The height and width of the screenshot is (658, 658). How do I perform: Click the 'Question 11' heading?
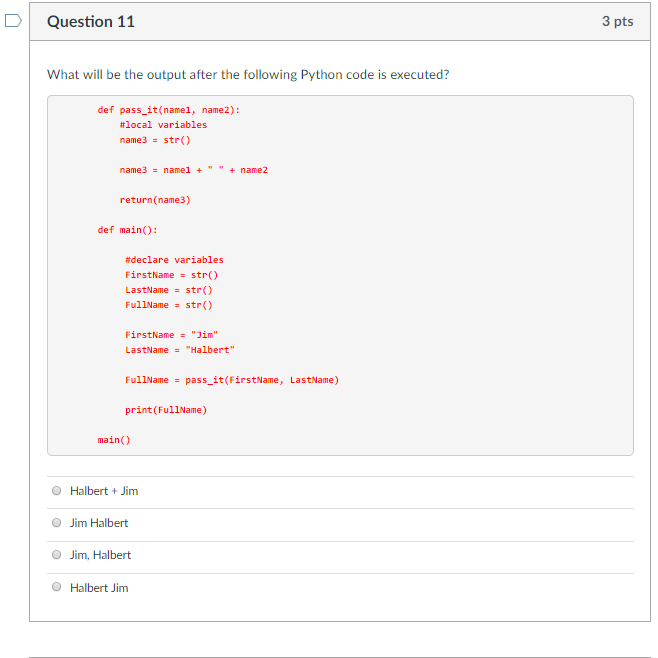point(91,21)
